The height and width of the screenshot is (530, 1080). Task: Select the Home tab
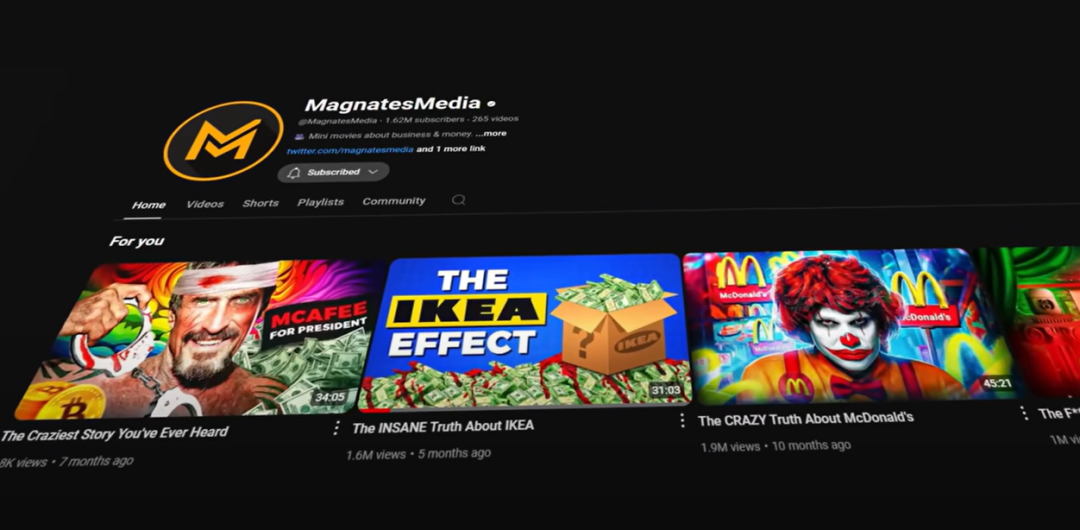coord(149,205)
